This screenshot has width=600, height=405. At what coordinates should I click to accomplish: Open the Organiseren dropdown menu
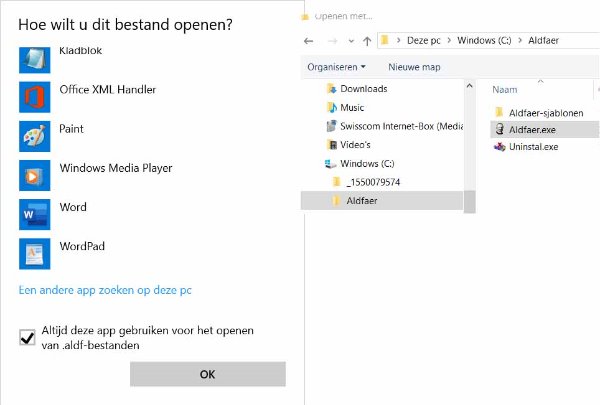click(x=336, y=67)
